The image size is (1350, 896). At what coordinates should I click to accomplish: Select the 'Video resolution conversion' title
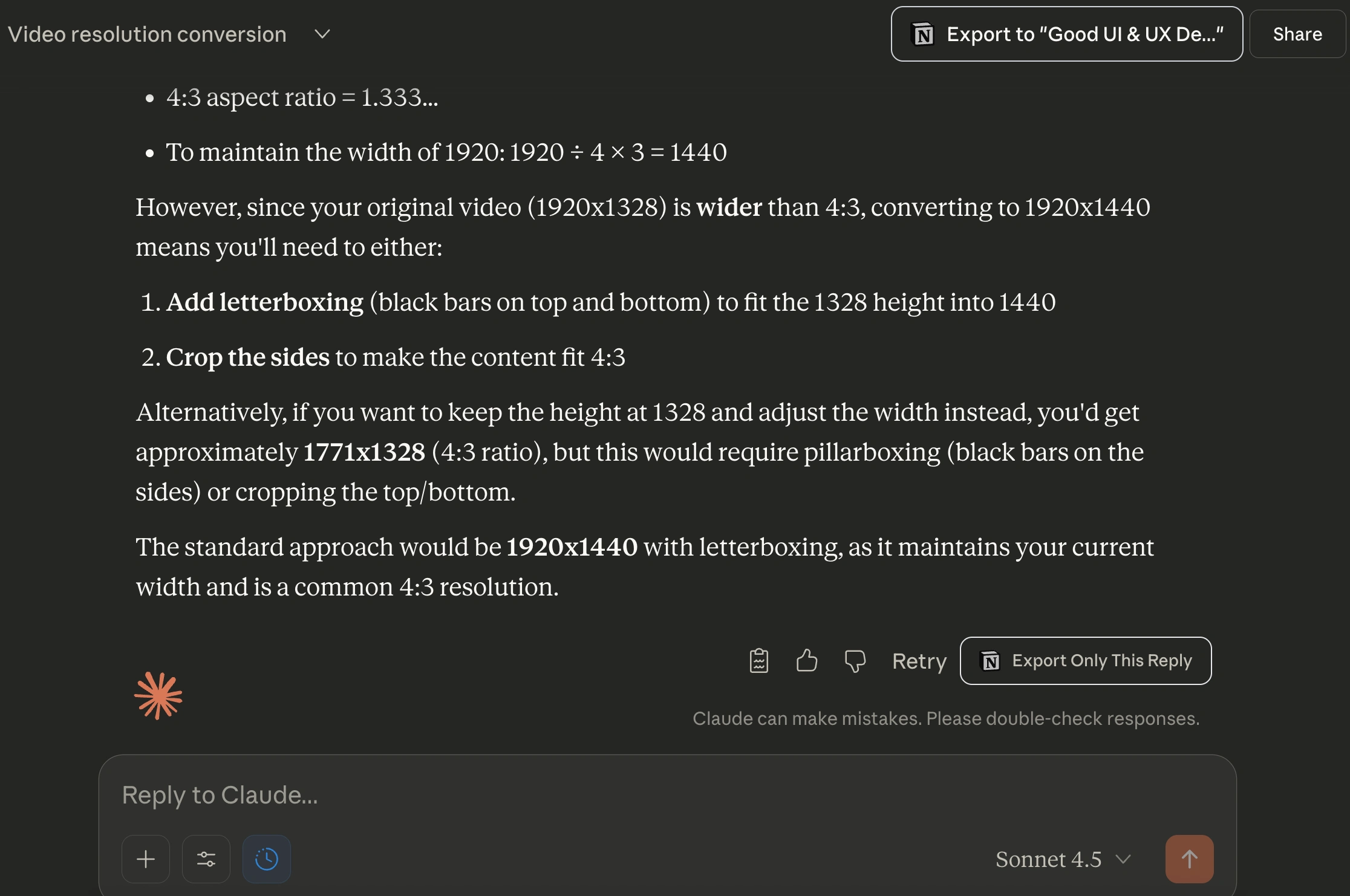147,34
